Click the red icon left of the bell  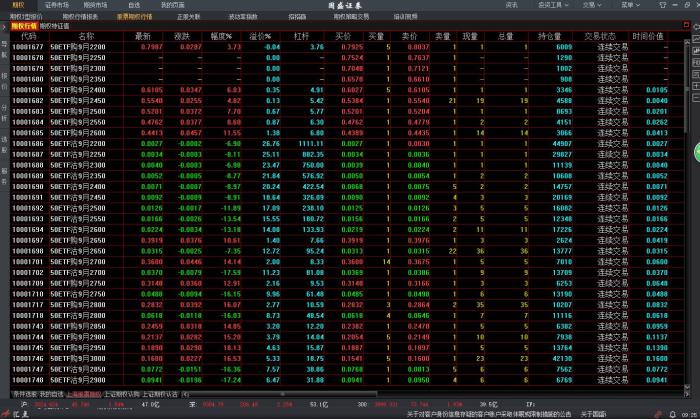click(x=658, y=415)
